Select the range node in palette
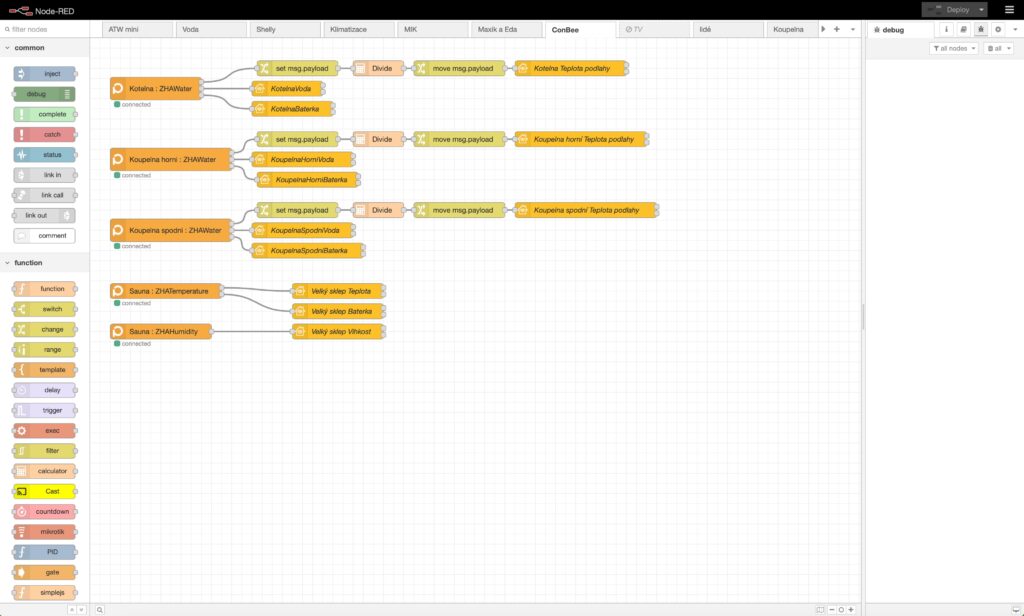Image resolution: width=1024 pixels, height=616 pixels. [44, 349]
